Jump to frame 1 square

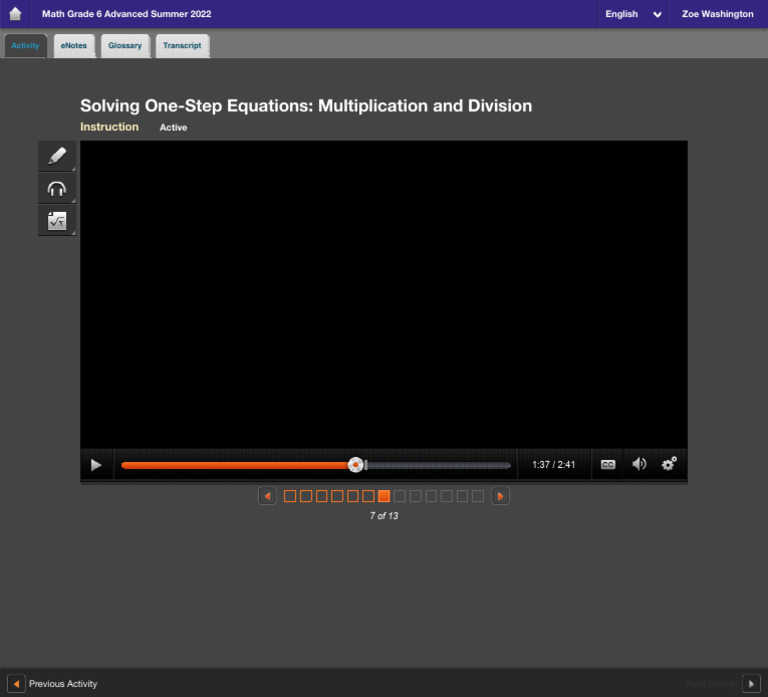click(x=290, y=496)
